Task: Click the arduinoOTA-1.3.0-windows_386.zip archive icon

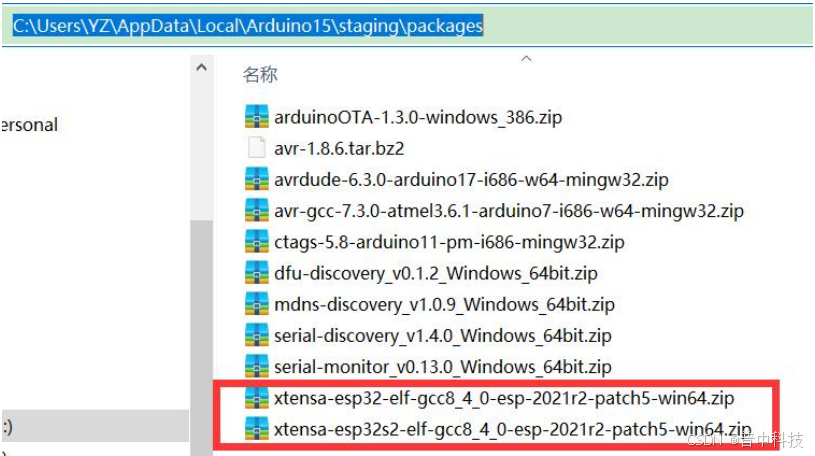Action: (256, 116)
